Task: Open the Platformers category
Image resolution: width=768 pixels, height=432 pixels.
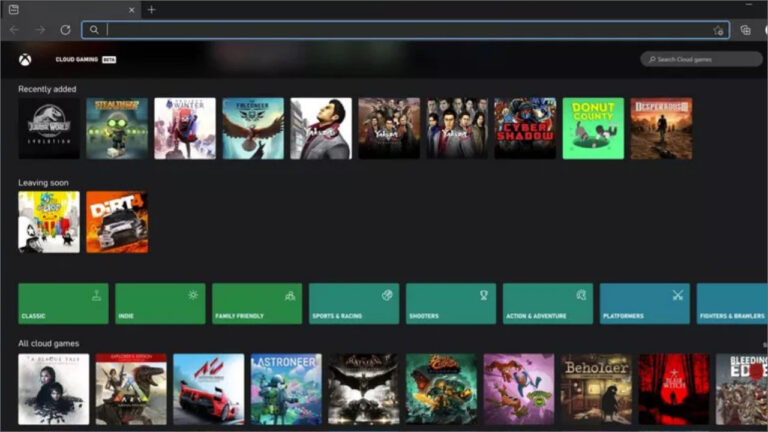Action: (645, 303)
